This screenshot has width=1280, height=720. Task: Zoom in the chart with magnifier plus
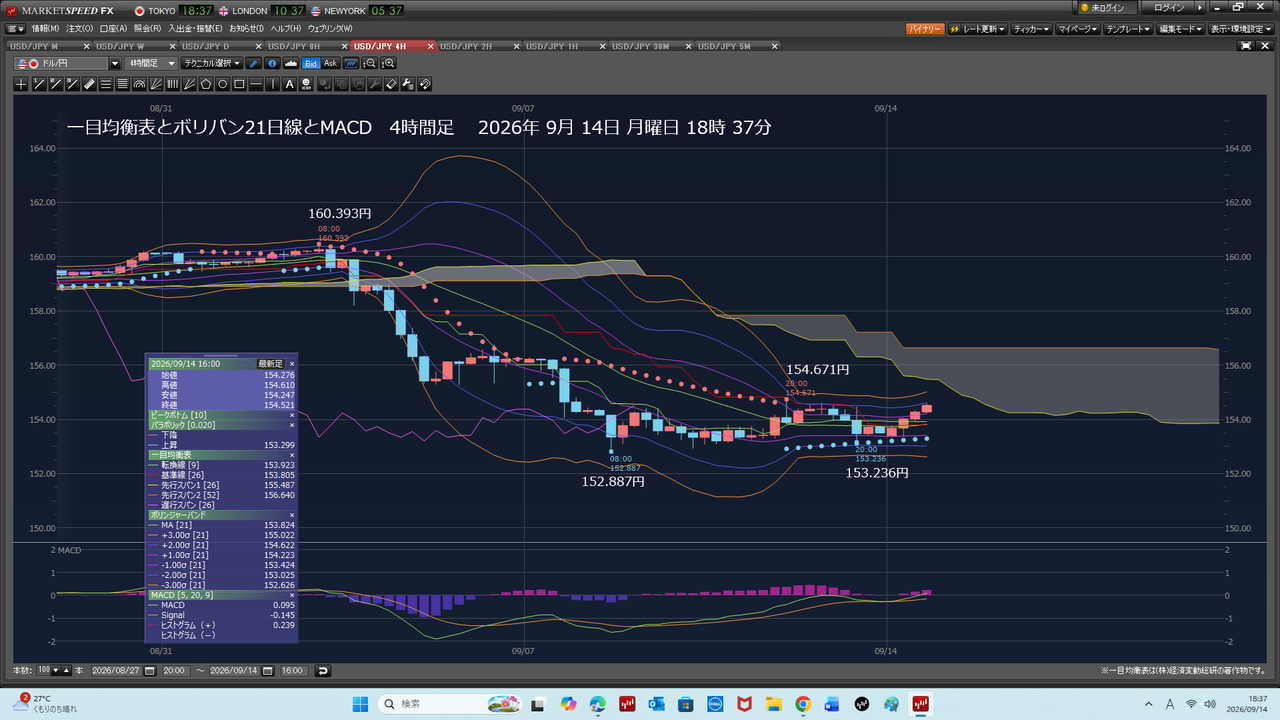tap(389, 63)
